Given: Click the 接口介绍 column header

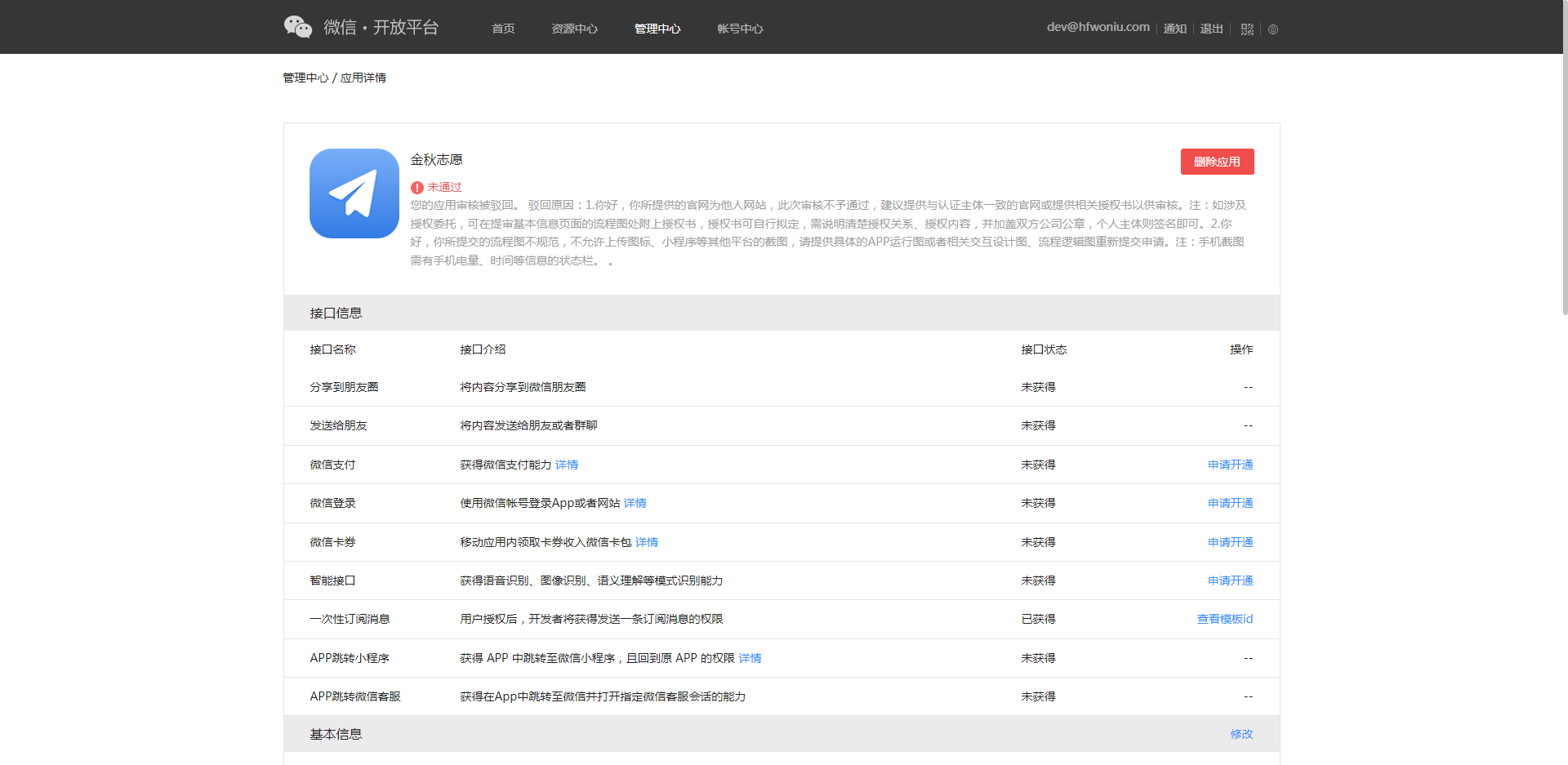Looking at the screenshot, I should tap(483, 349).
